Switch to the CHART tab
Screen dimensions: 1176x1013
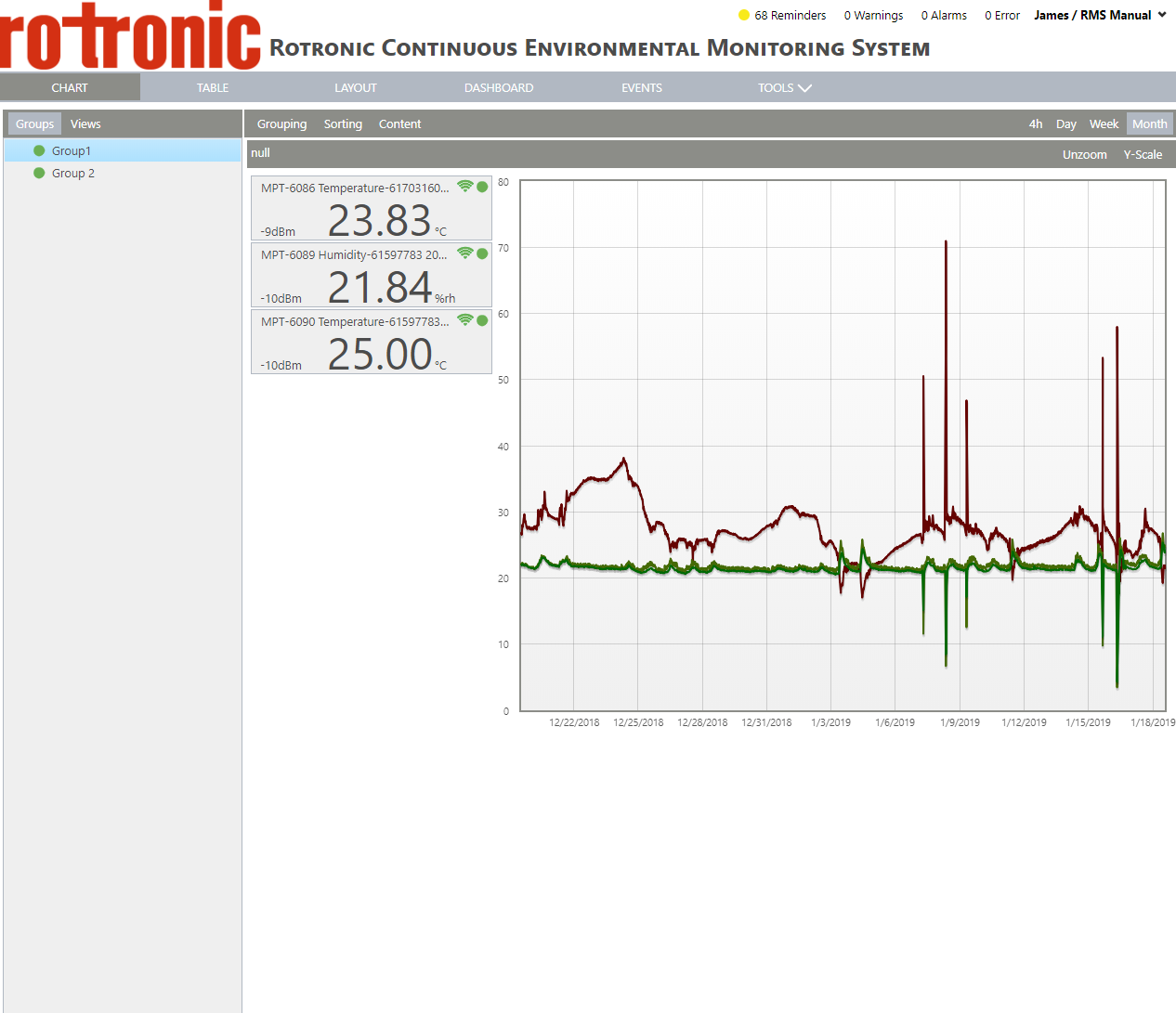click(x=70, y=88)
